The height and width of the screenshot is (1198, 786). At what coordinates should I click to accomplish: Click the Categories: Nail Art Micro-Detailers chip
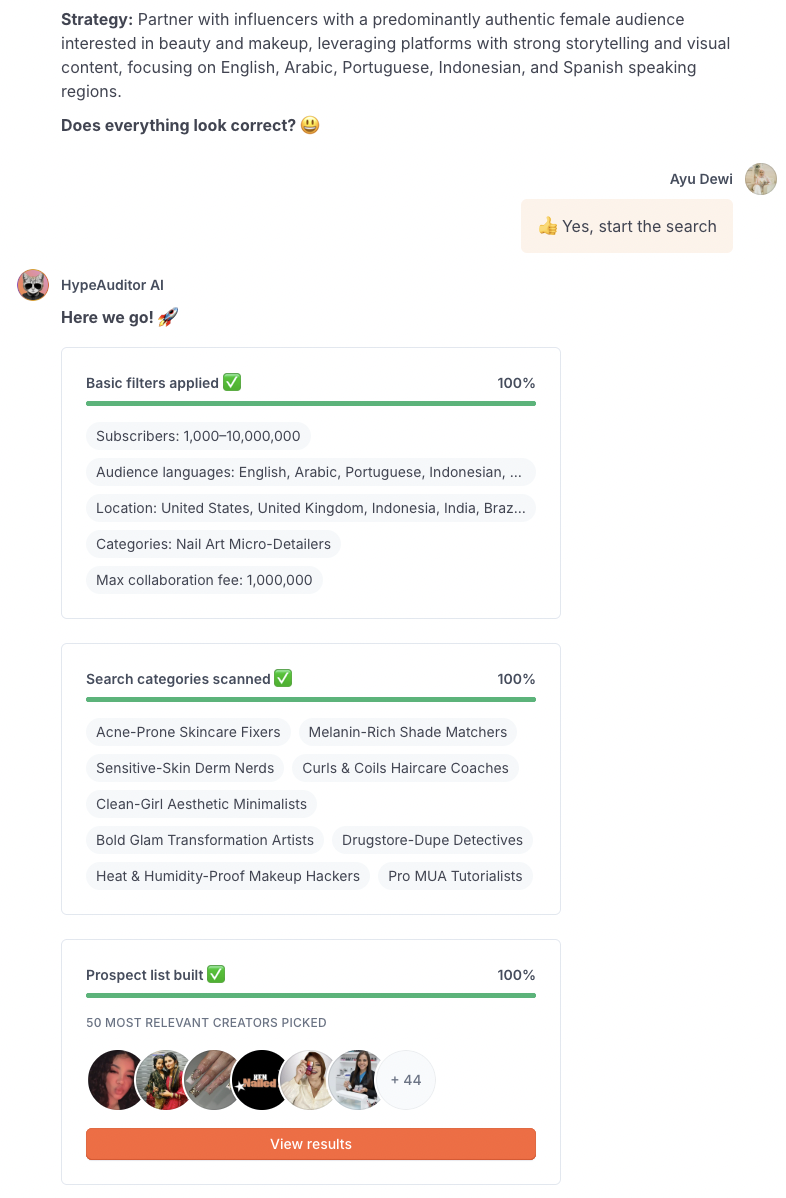pyautogui.click(x=213, y=544)
